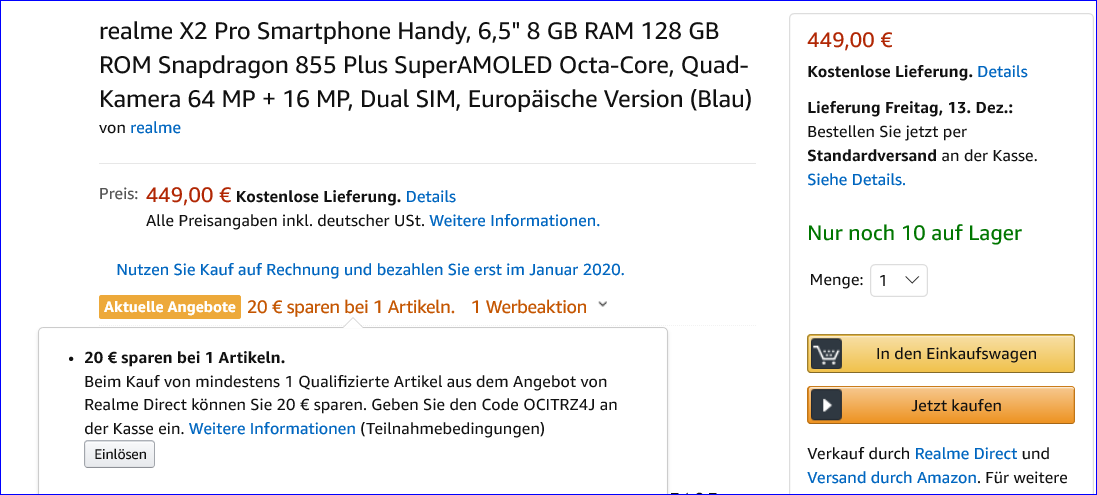Open the realme brand link under title
Image resolution: width=1097 pixels, height=495 pixels.
(155, 128)
